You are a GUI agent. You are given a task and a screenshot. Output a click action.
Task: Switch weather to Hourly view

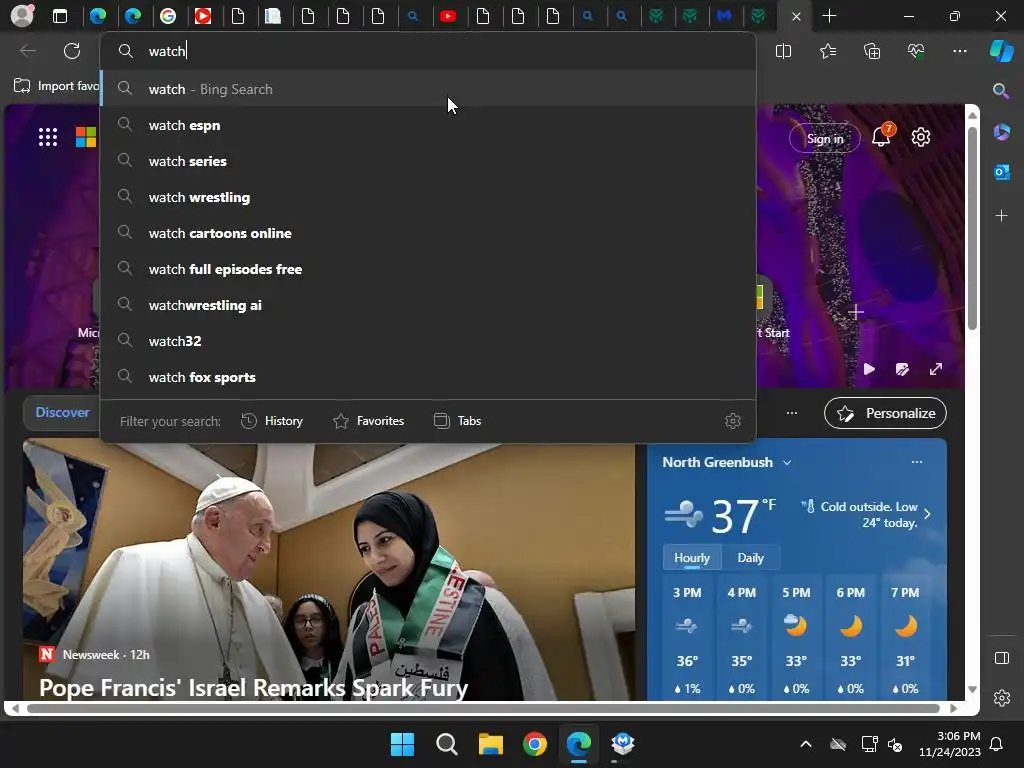tap(692, 558)
